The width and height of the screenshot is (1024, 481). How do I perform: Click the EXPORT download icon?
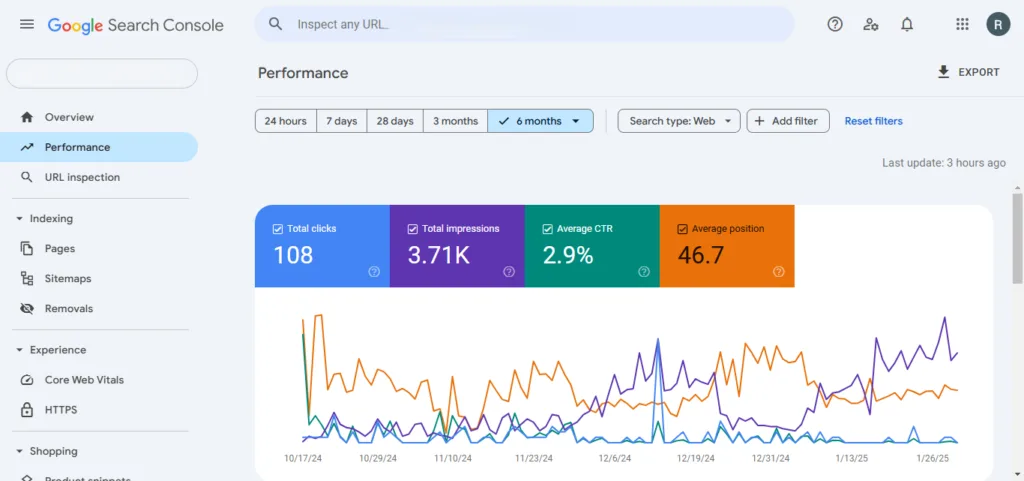click(943, 72)
